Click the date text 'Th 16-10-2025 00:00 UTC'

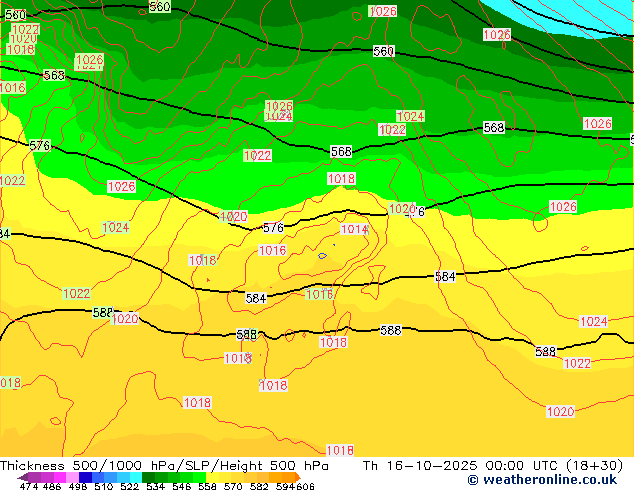[459, 465]
